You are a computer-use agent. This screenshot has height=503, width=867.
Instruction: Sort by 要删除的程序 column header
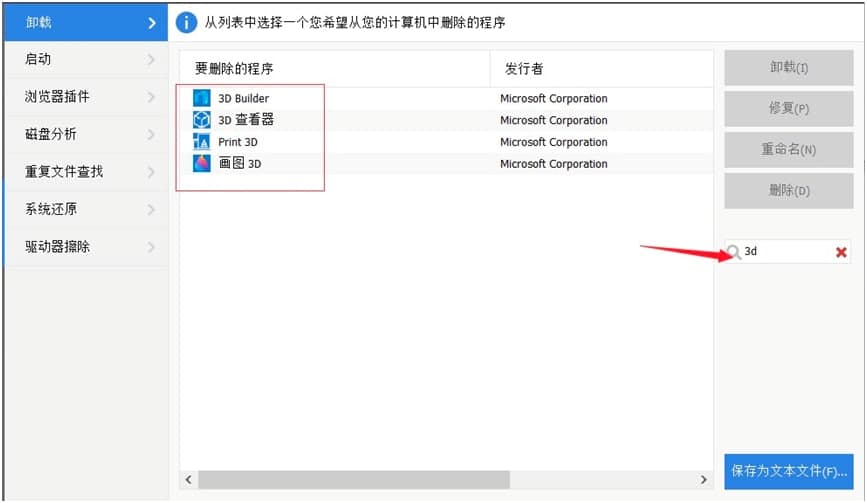coord(335,69)
